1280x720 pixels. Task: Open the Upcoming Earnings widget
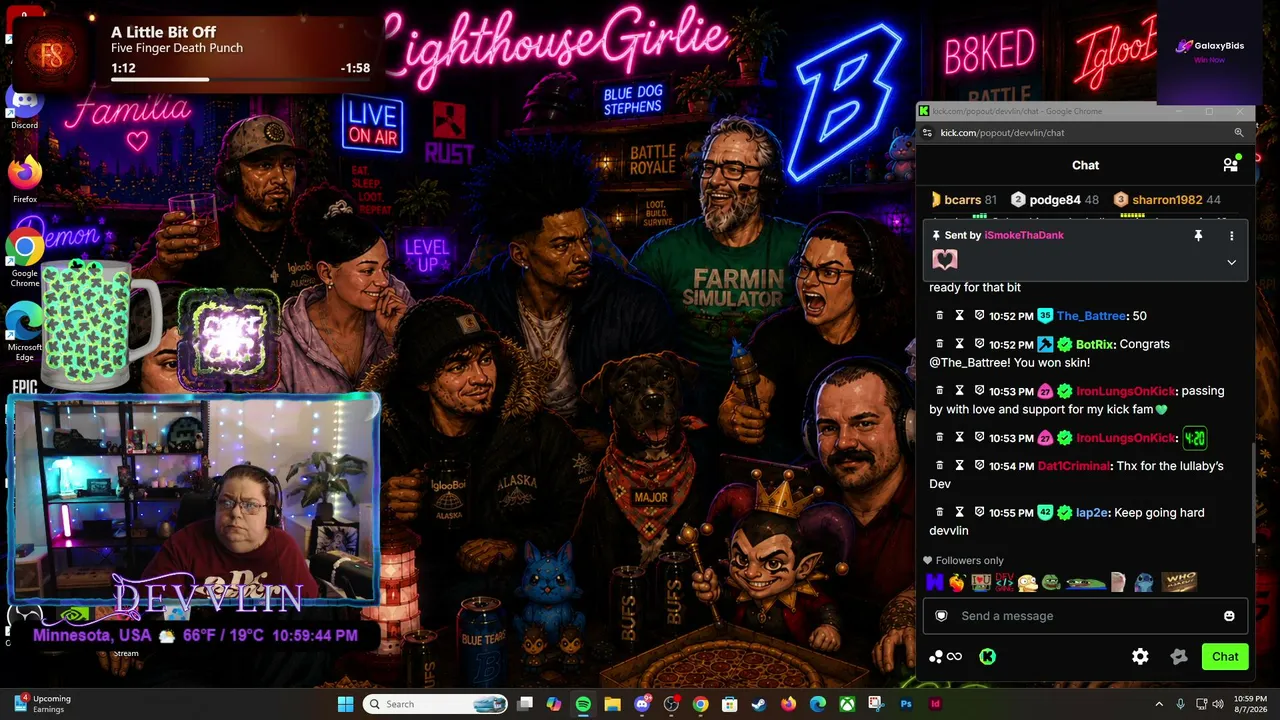coord(42,704)
